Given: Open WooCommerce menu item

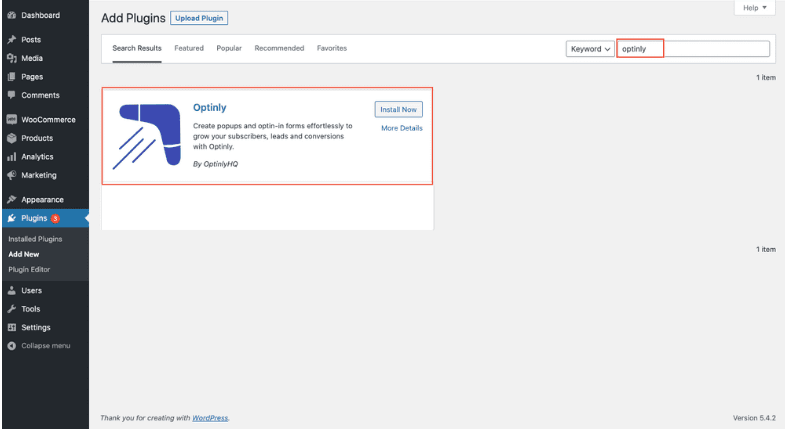Looking at the screenshot, I should pos(45,120).
